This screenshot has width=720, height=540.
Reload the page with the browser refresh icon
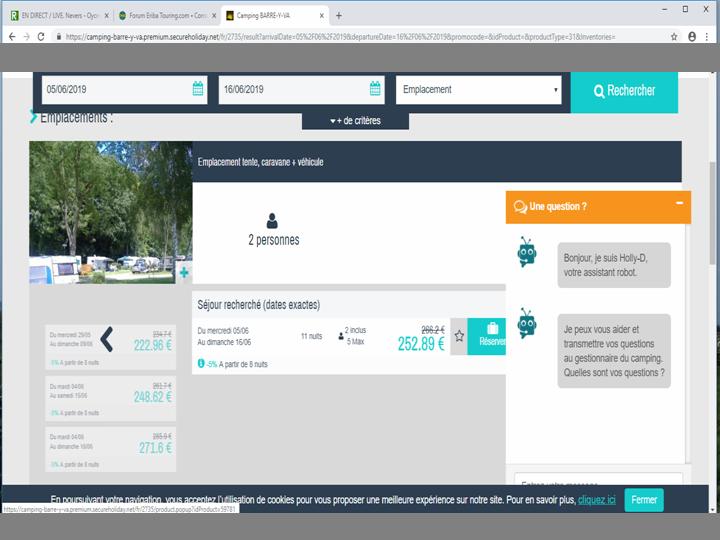point(40,36)
